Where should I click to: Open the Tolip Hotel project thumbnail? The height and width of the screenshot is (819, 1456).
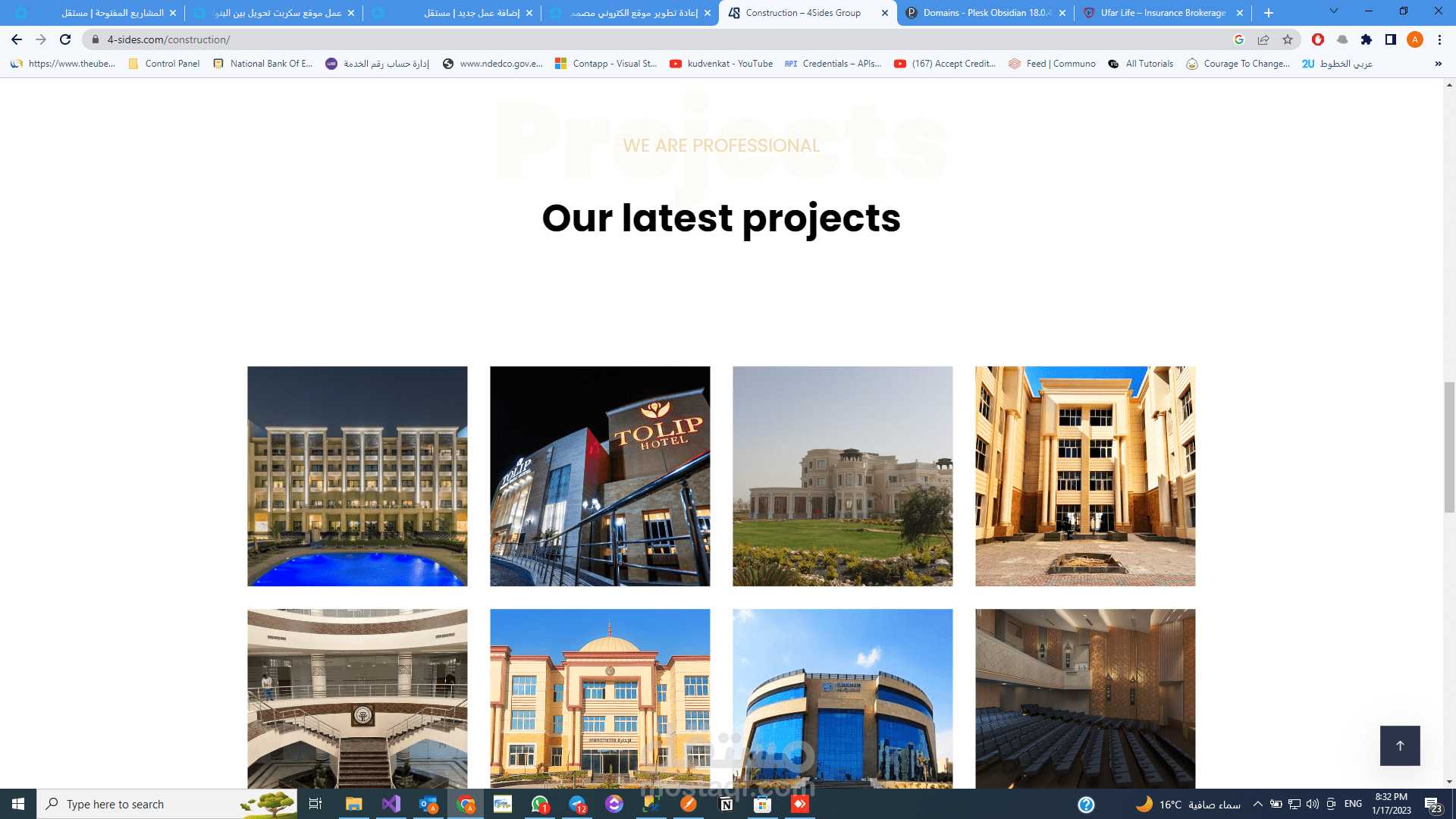(x=600, y=476)
